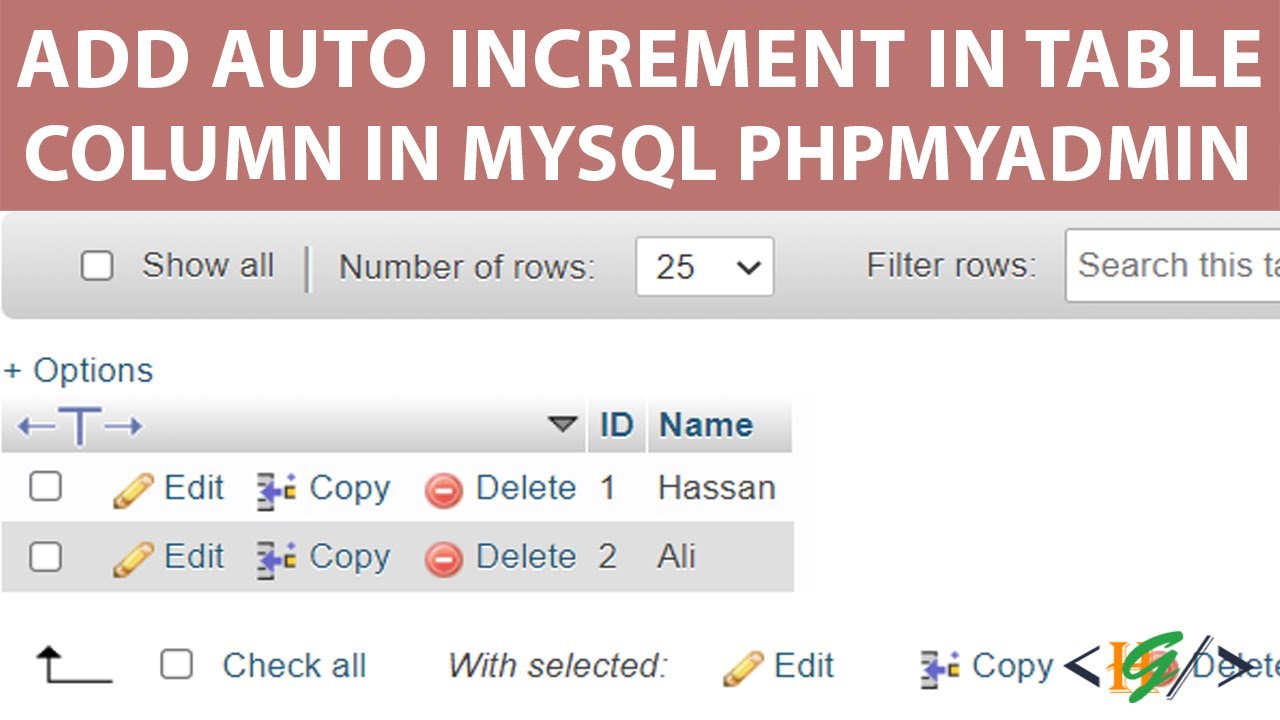
Task: Tick the Check all checkbox
Action: (176, 665)
